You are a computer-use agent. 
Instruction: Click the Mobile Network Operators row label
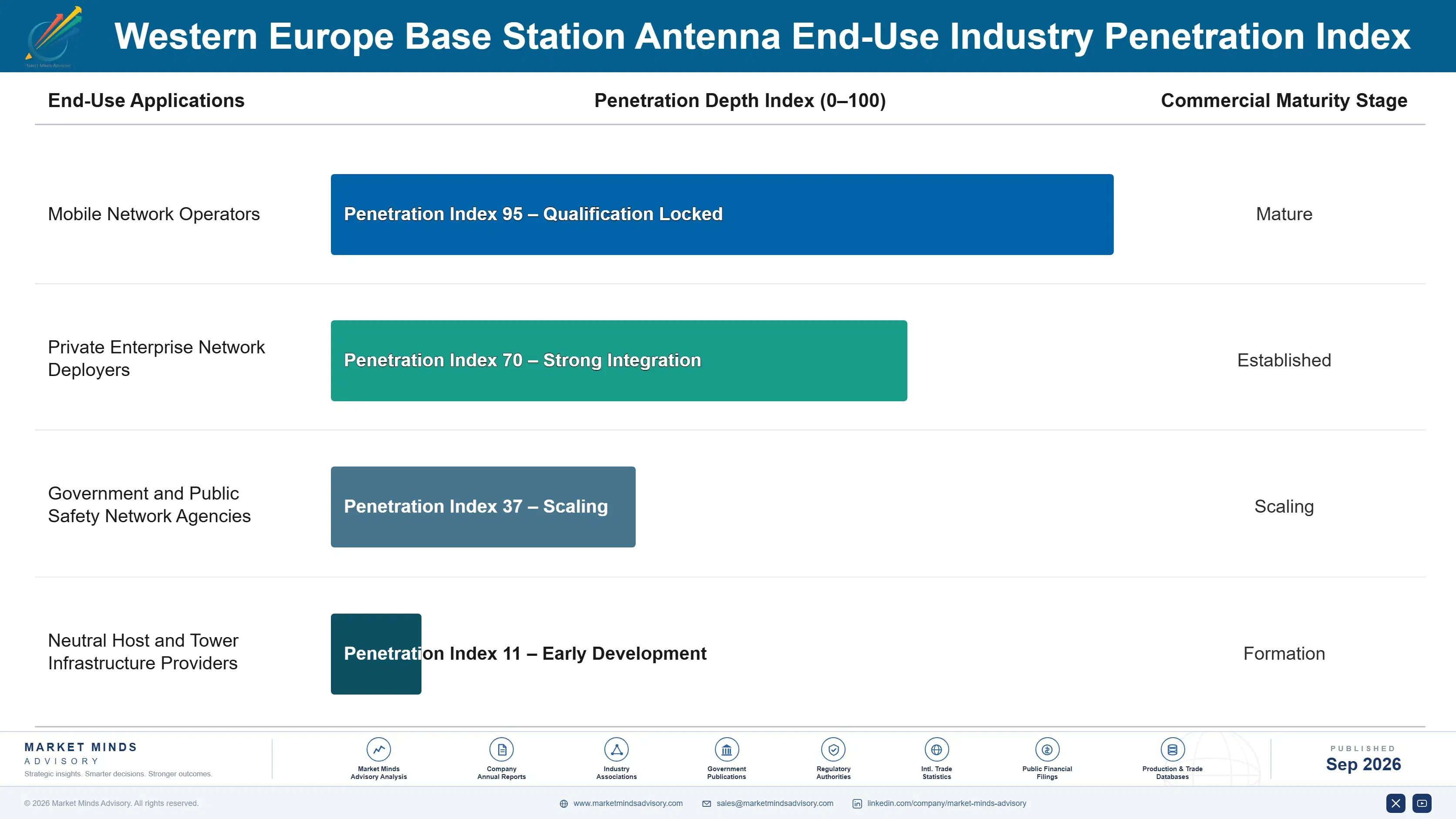coord(154,214)
